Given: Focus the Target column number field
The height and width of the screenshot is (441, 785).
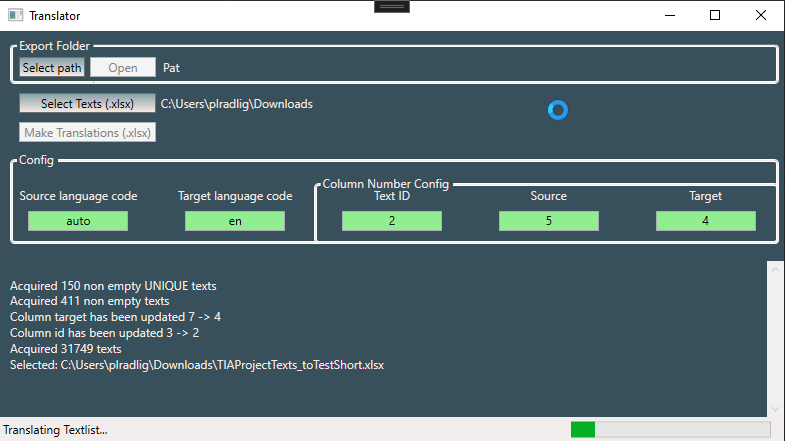Looking at the screenshot, I should 705,221.
